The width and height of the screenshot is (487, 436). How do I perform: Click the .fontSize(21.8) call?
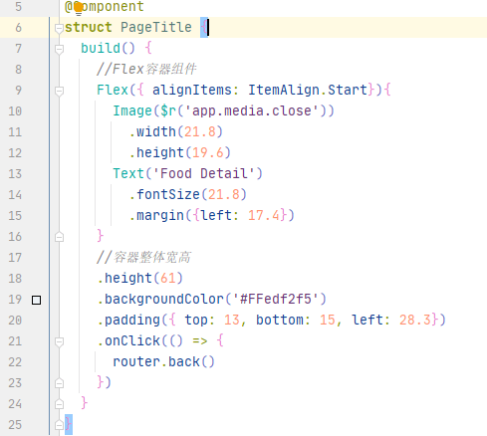point(188,195)
